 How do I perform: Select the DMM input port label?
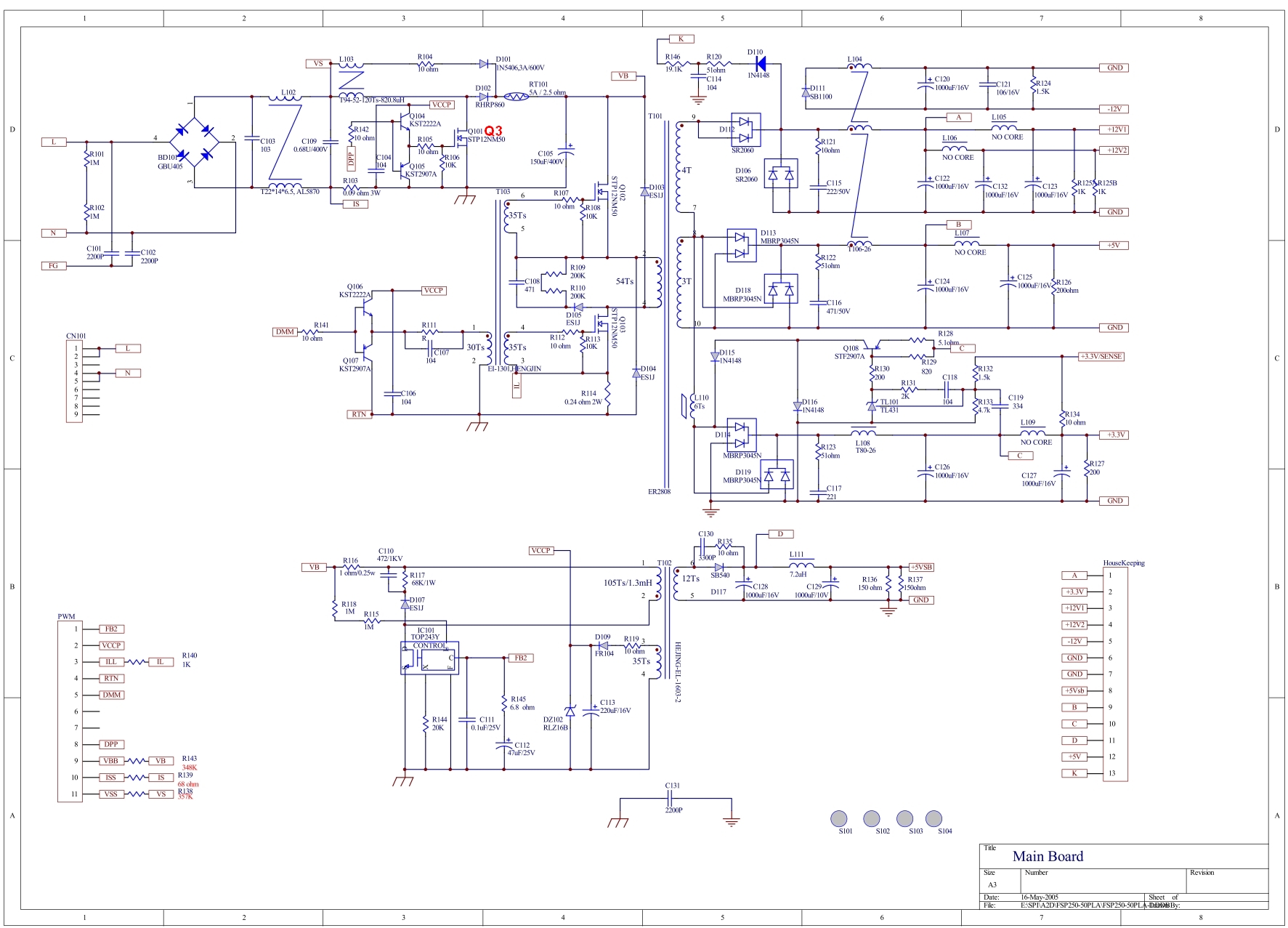285,332
